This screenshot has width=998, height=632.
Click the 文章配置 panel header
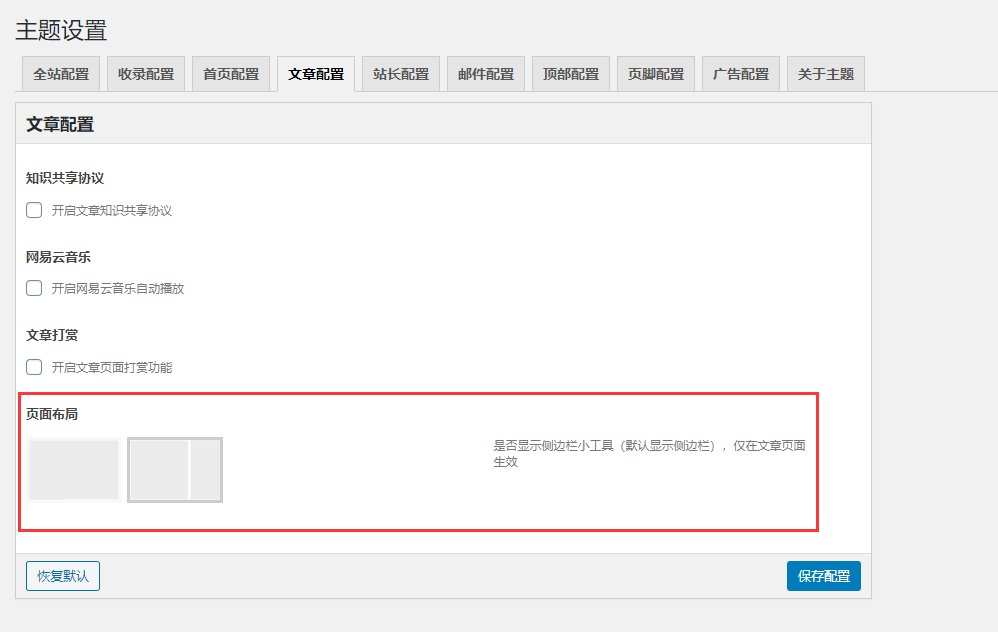[50, 122]
